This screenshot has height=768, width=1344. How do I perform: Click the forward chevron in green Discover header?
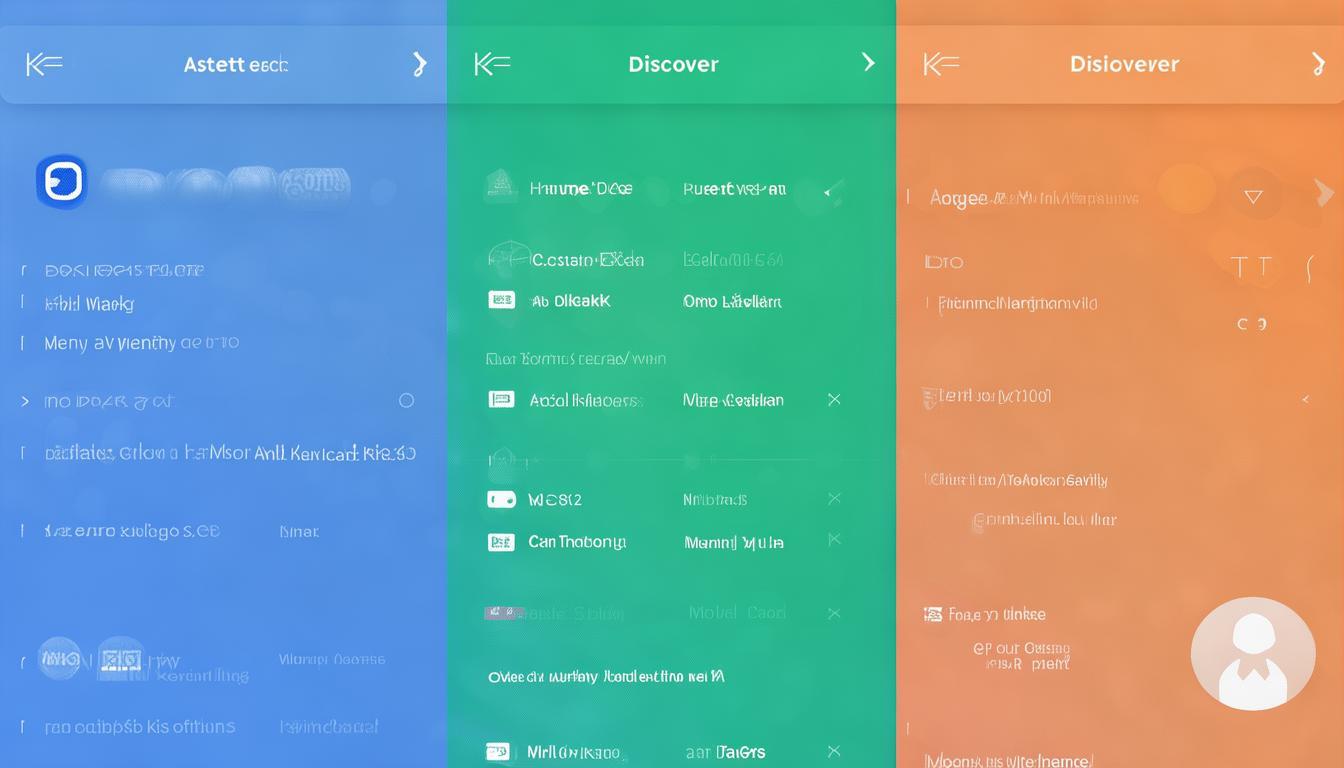coord(868,63)
